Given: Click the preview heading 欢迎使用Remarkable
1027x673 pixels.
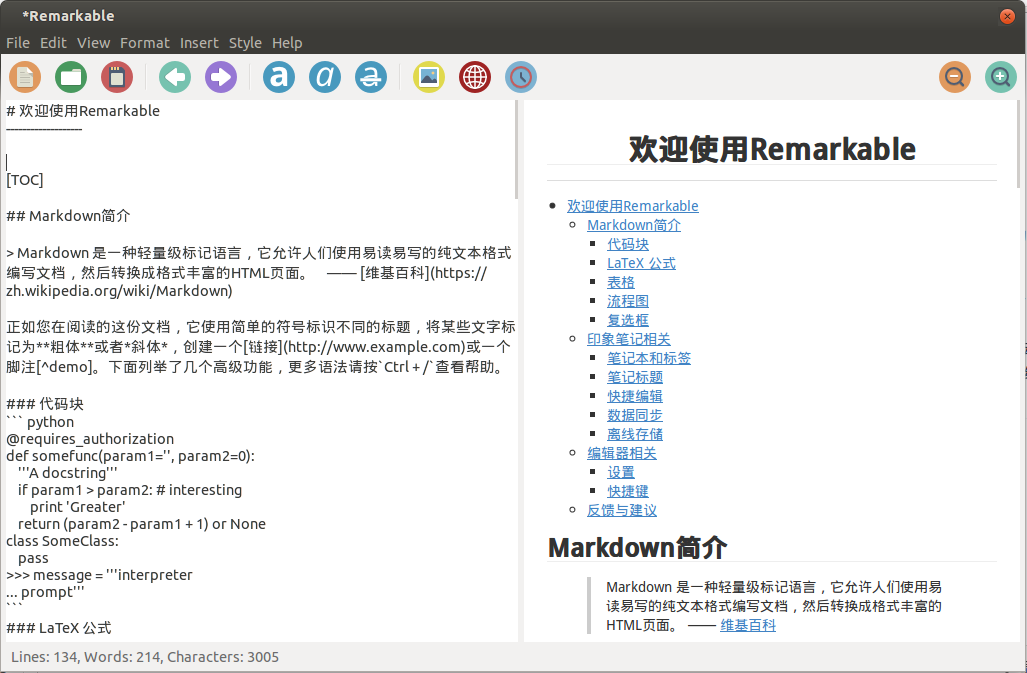Looking at the screenshot, I should [x=772, y=149].
